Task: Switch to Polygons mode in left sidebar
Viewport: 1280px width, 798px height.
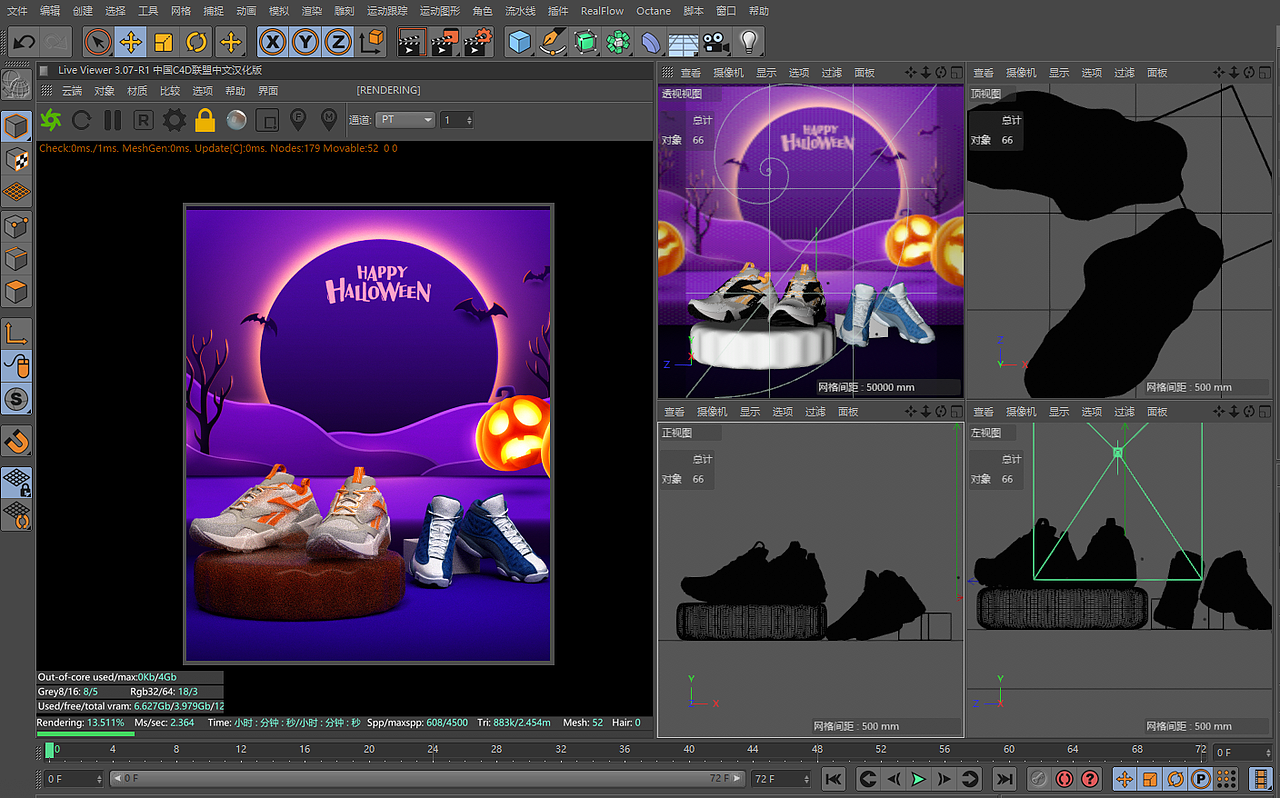Action: tap(17, 293)
